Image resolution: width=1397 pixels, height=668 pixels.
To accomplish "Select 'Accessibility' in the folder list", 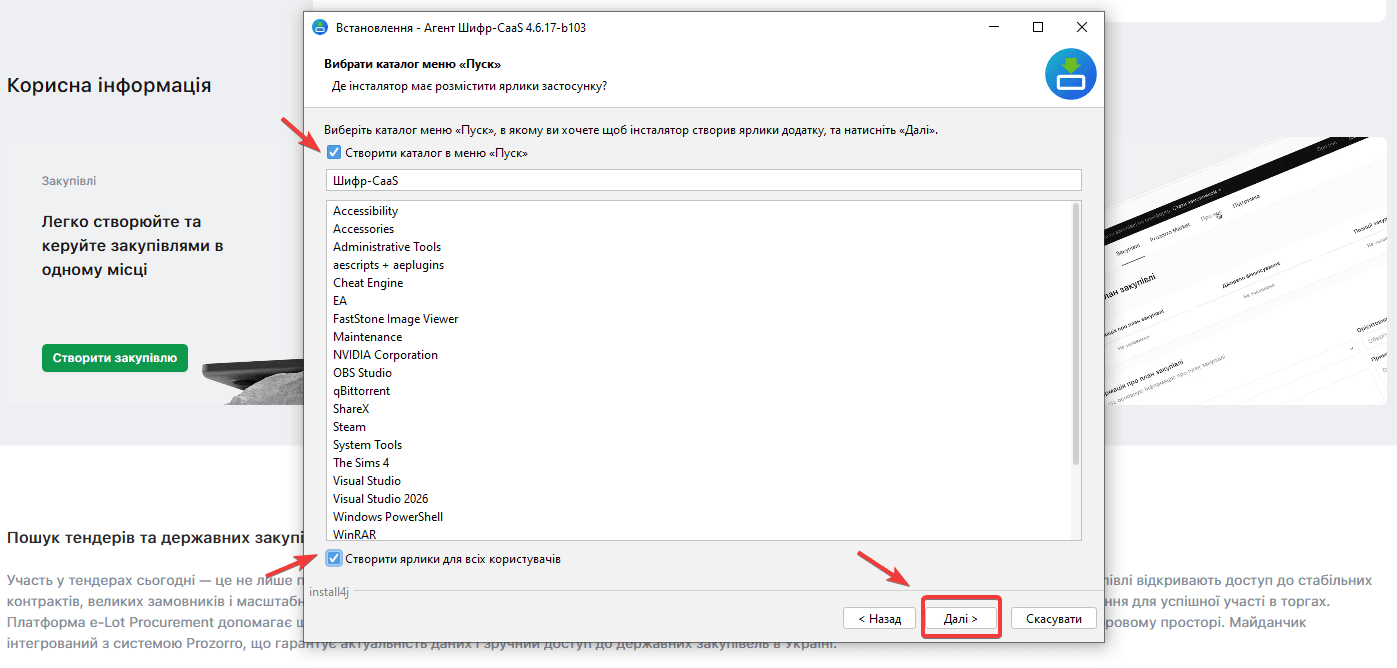I will click(365, 211).
